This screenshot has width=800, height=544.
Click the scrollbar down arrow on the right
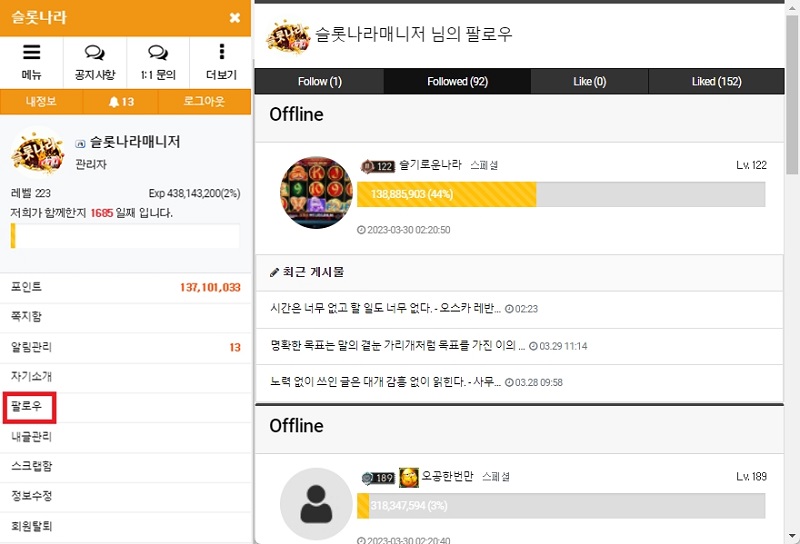tap(792, 536)
